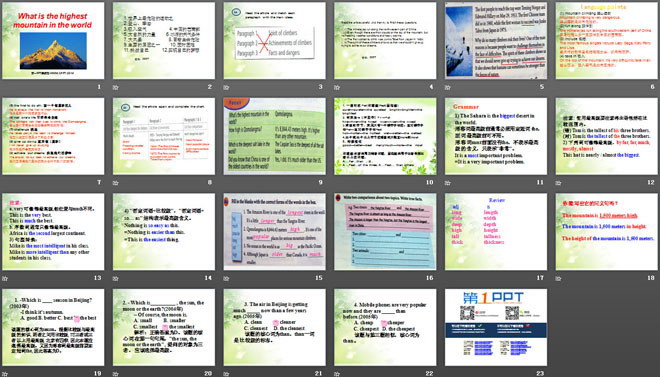The height and width of the screenshot is (377, 660).
Task: Click animation star icon under slide 5
Action: (447, 88)
